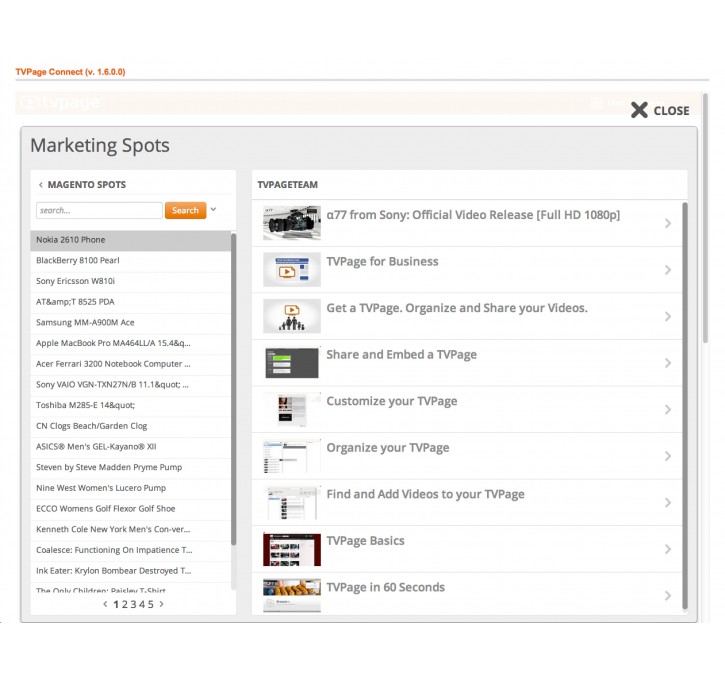Select Nokia 2610 Phone spot
Image resolution: width=725 pixels, height=680 pixels.
[130, 240]
